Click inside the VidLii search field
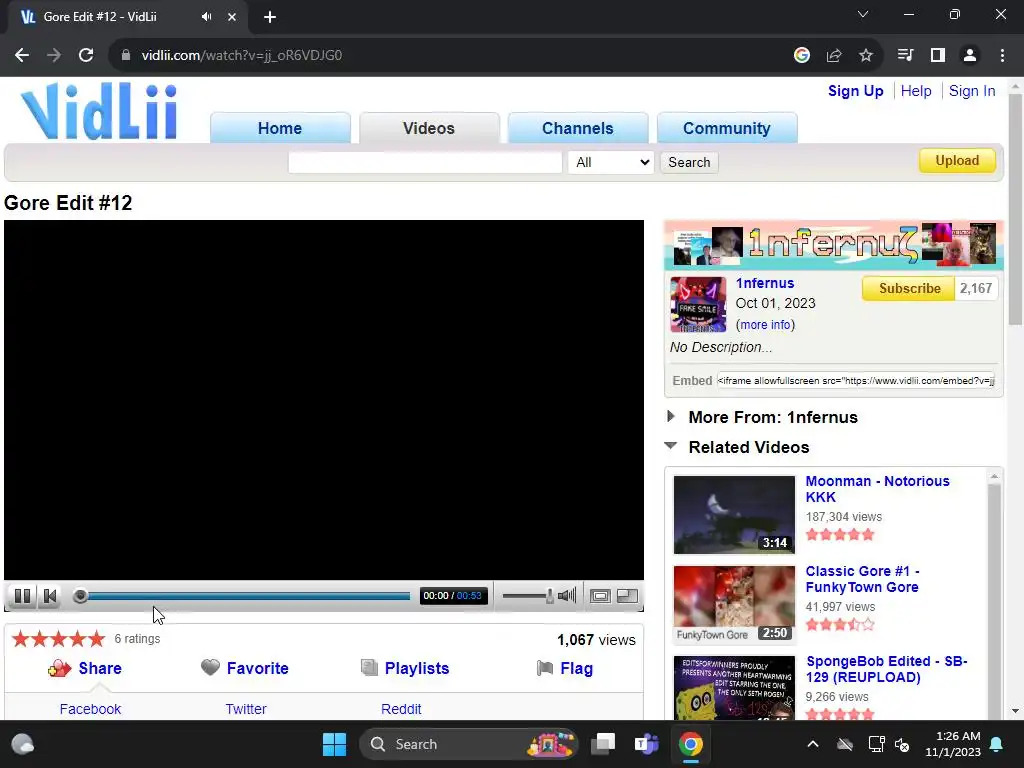Viewport: 1024px width, 768px height. click(x=425, y=162)
